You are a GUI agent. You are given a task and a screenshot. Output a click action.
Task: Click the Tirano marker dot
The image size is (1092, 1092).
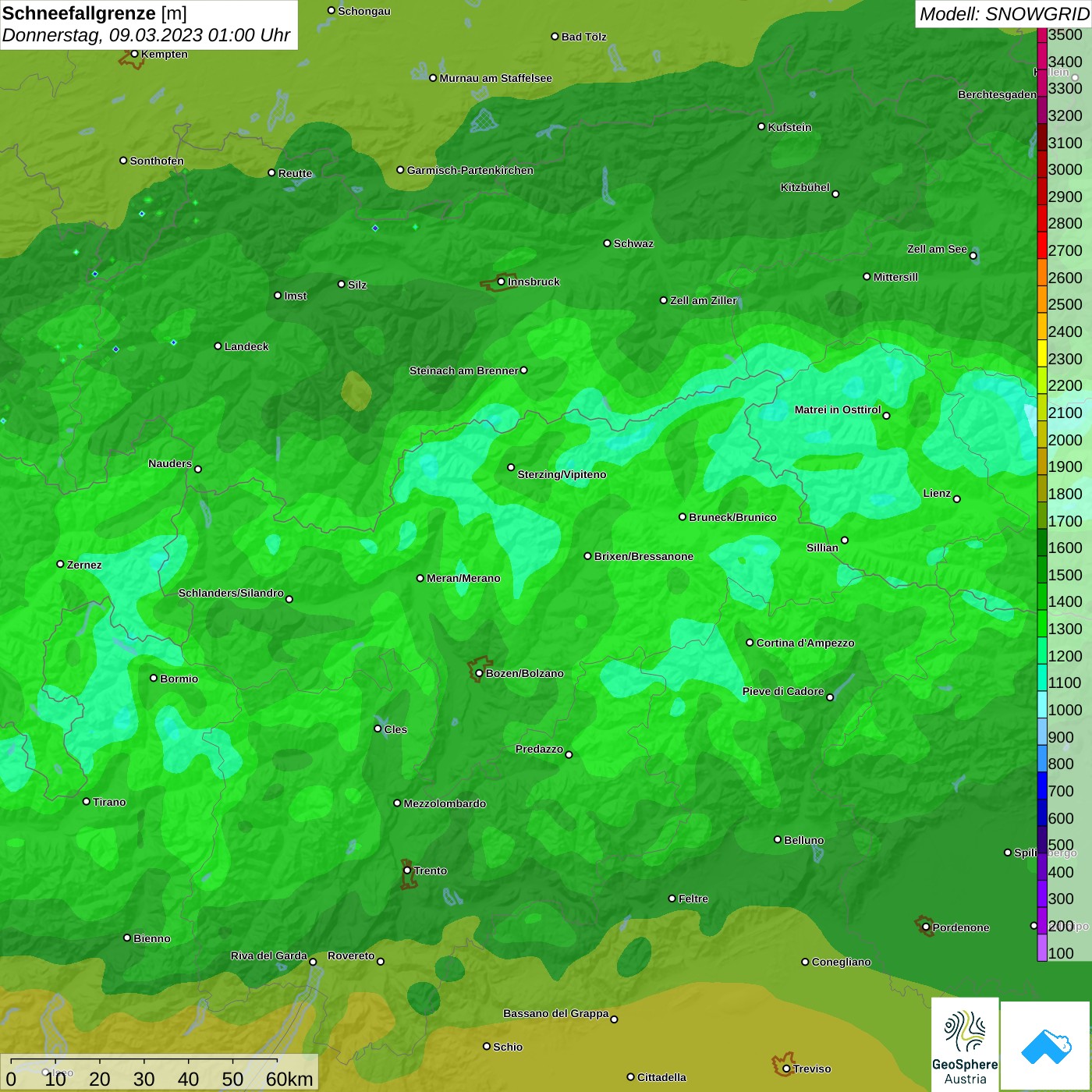(87, 801)
